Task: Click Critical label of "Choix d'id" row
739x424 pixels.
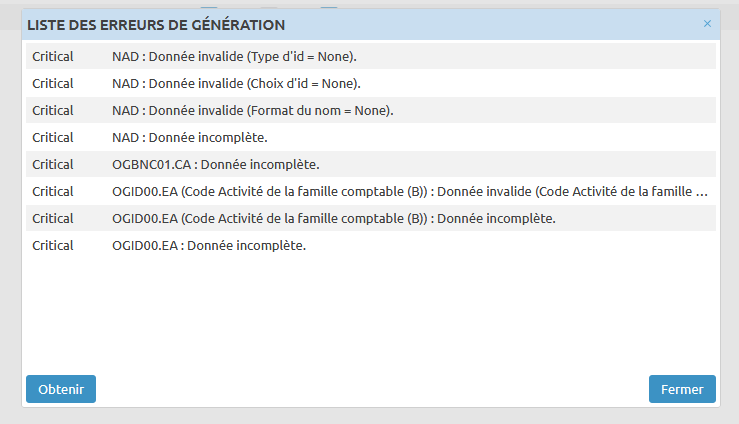Action: tap(53, 83)
